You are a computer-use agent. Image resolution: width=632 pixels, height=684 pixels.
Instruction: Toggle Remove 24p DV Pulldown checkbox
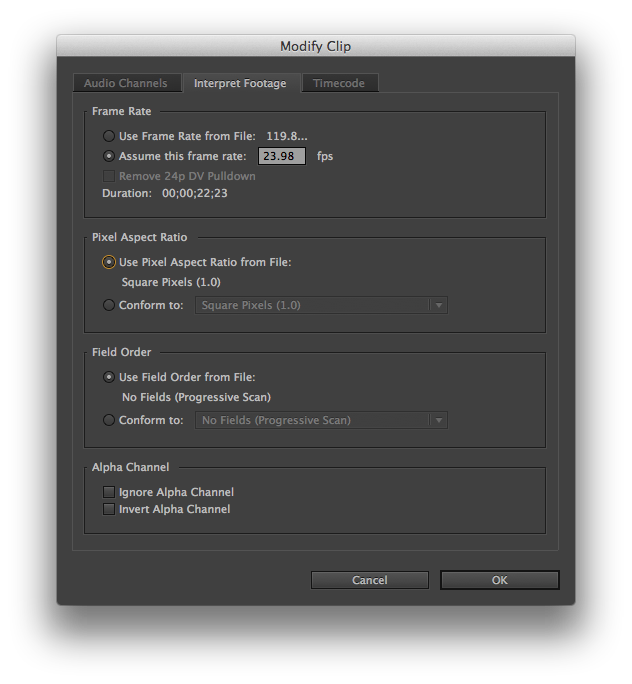click(x=109, y=176)
